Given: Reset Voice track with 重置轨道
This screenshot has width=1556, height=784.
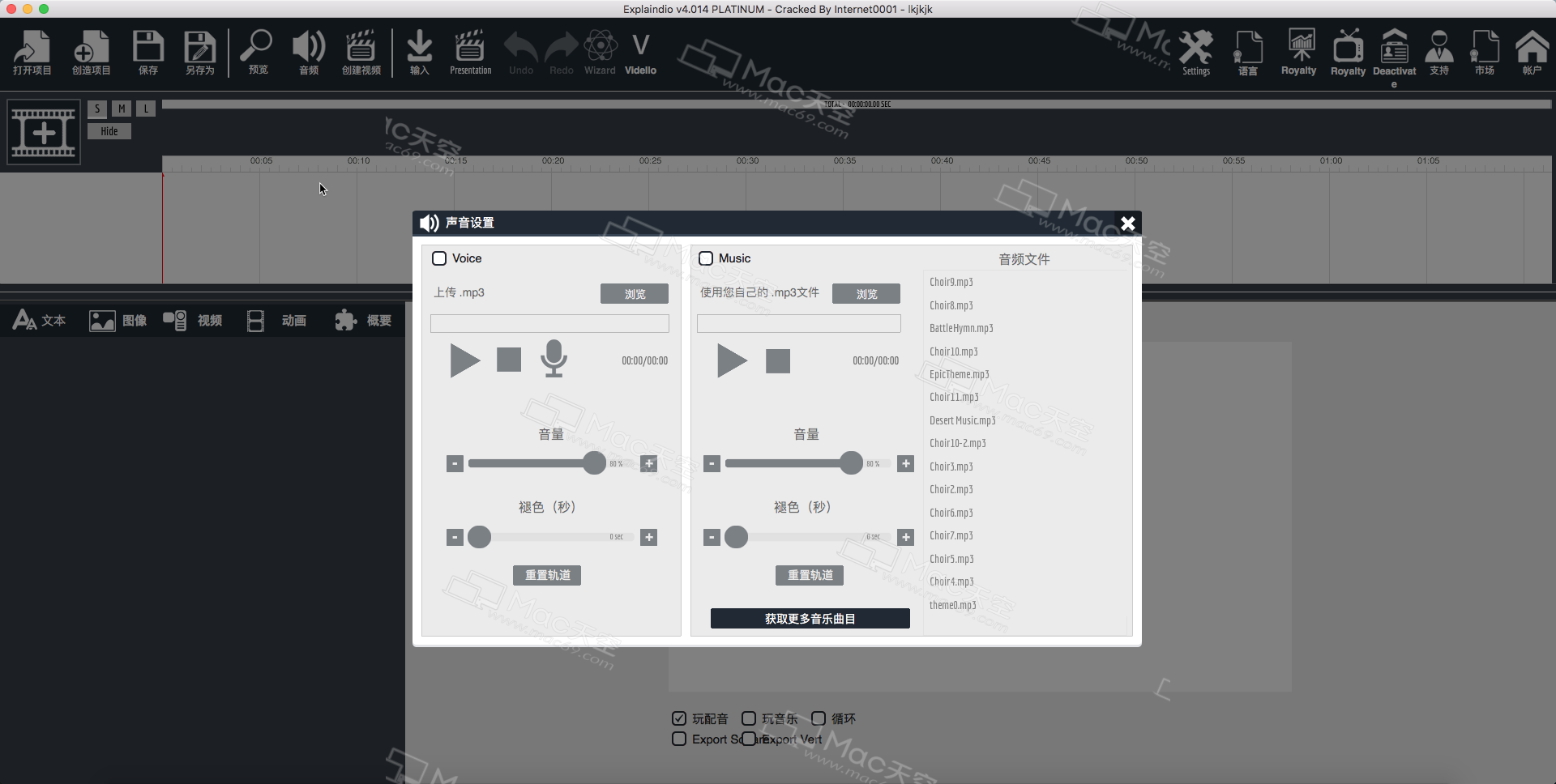Looking at the screenshot, I should click(547, 575).
